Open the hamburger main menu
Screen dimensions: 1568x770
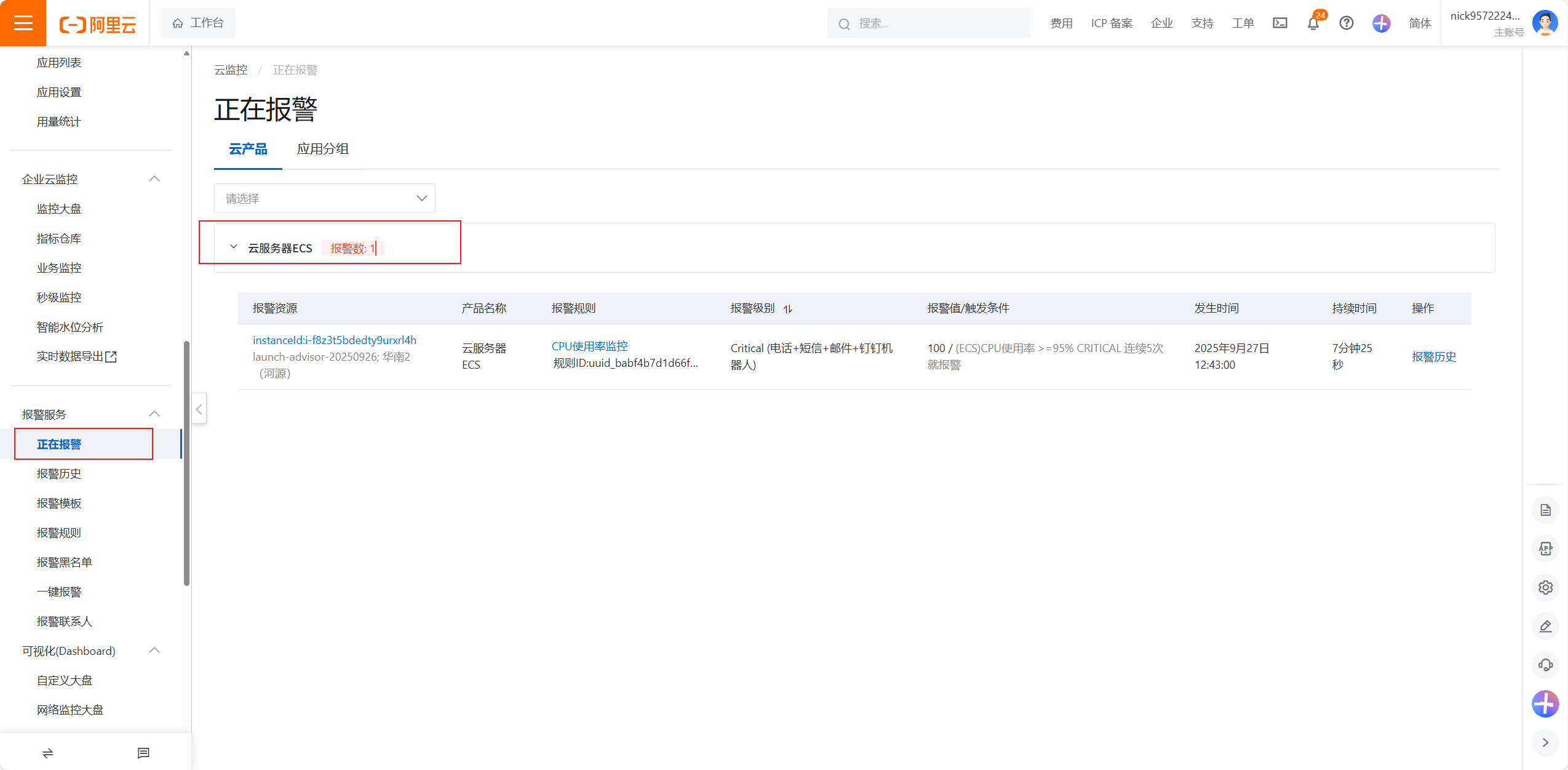click(x=23, y=23)
